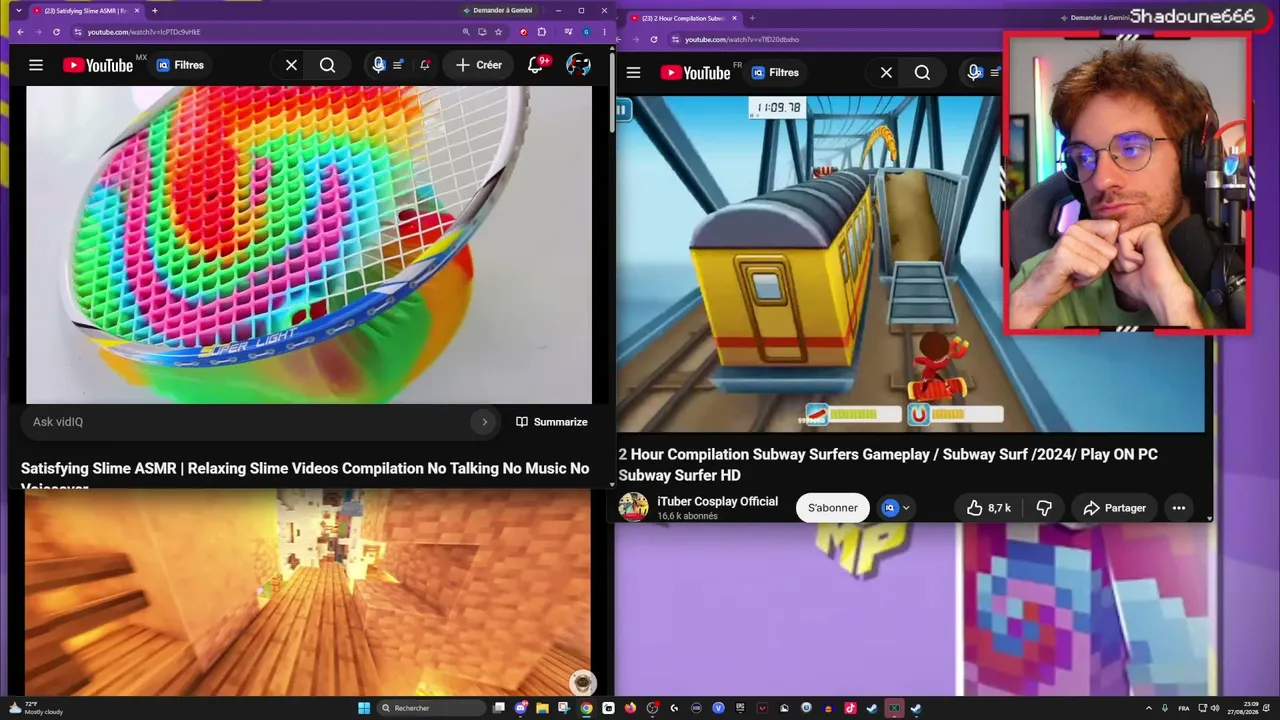Click Demander à Gemini in the Slime window
Screen dimensions: 1280x720
coord(498,10)
